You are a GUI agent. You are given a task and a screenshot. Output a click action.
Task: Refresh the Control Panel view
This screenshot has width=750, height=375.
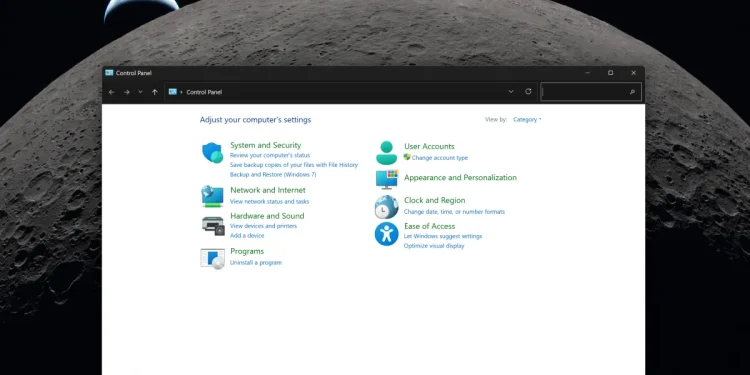528,91
